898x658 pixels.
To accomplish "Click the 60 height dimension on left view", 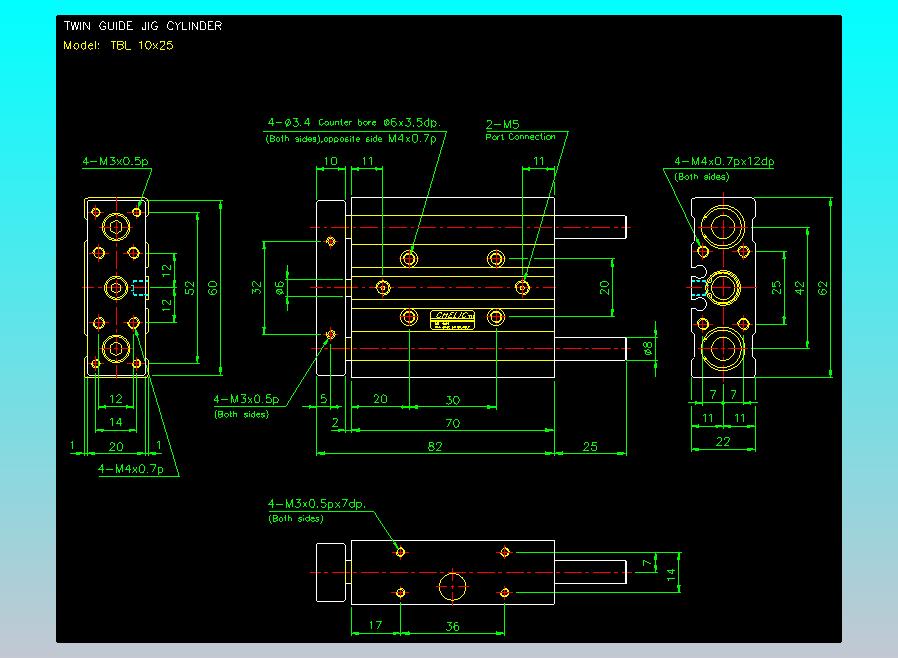I will pos(212,287).
